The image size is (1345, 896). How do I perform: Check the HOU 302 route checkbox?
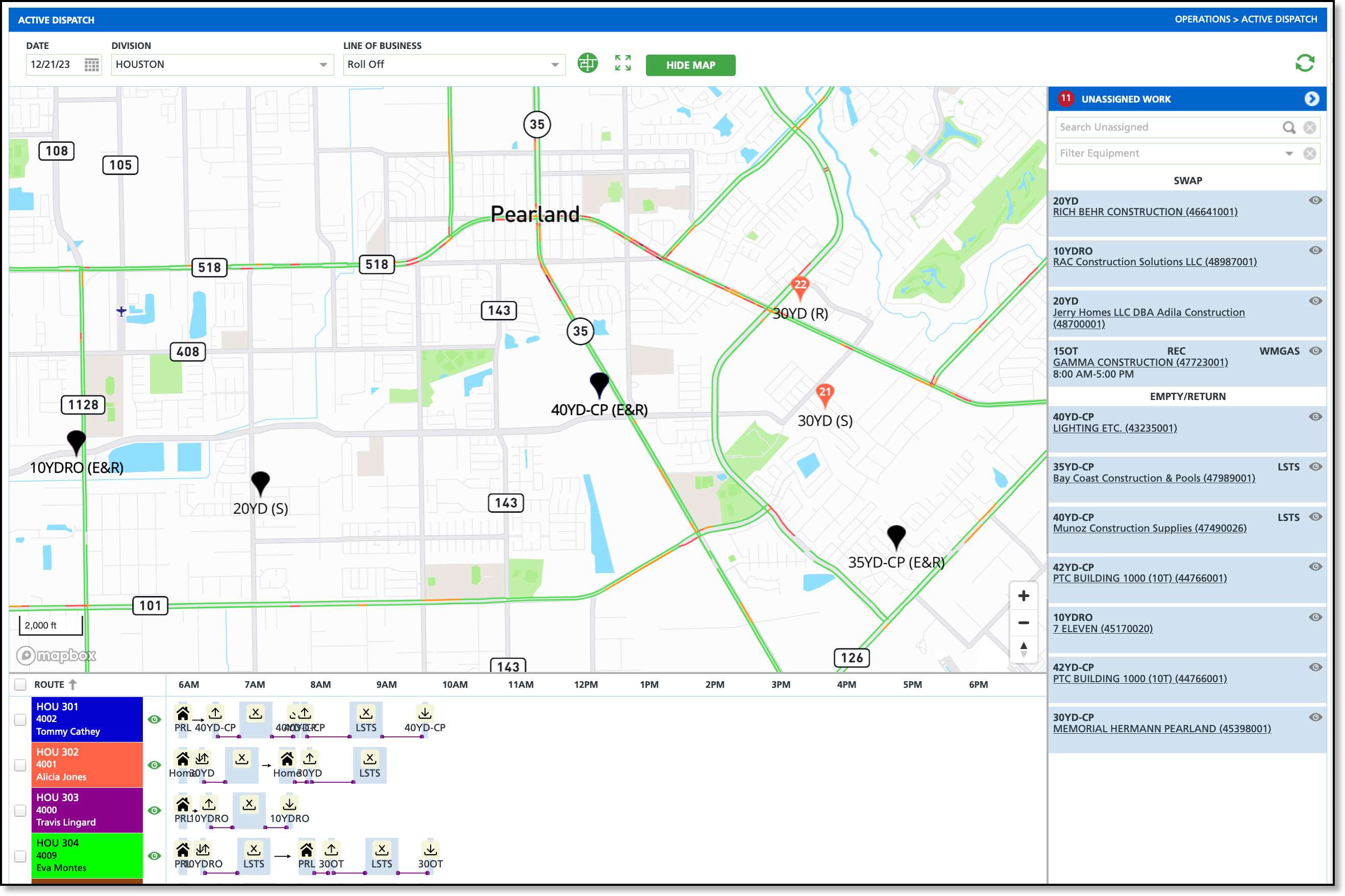click(x=20, y=765)
